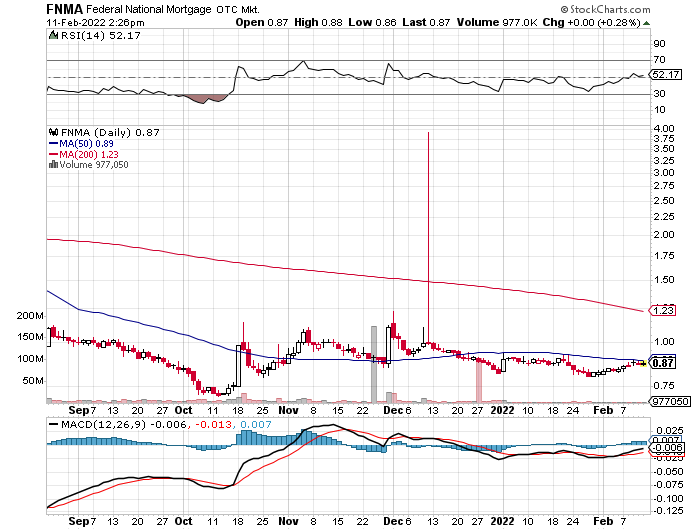Image resolution: width=700 pixels, height=530 pixels.
Task: Click the 'FNMA (Daily) 0.87' legend text
Action: (x=110, y=133)
